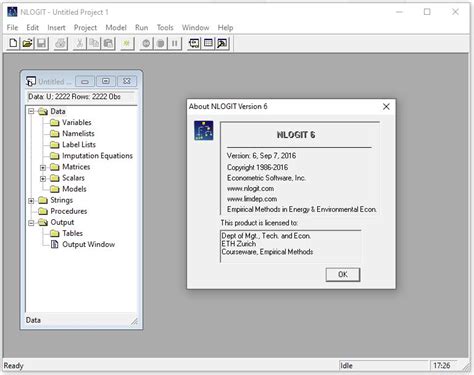
Task: Open the project window toolbar icon
Action: 194,43
